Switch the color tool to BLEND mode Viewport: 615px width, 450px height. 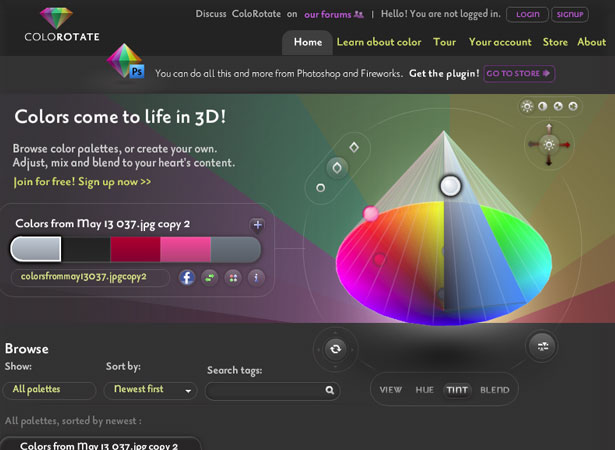coord(495,390)
